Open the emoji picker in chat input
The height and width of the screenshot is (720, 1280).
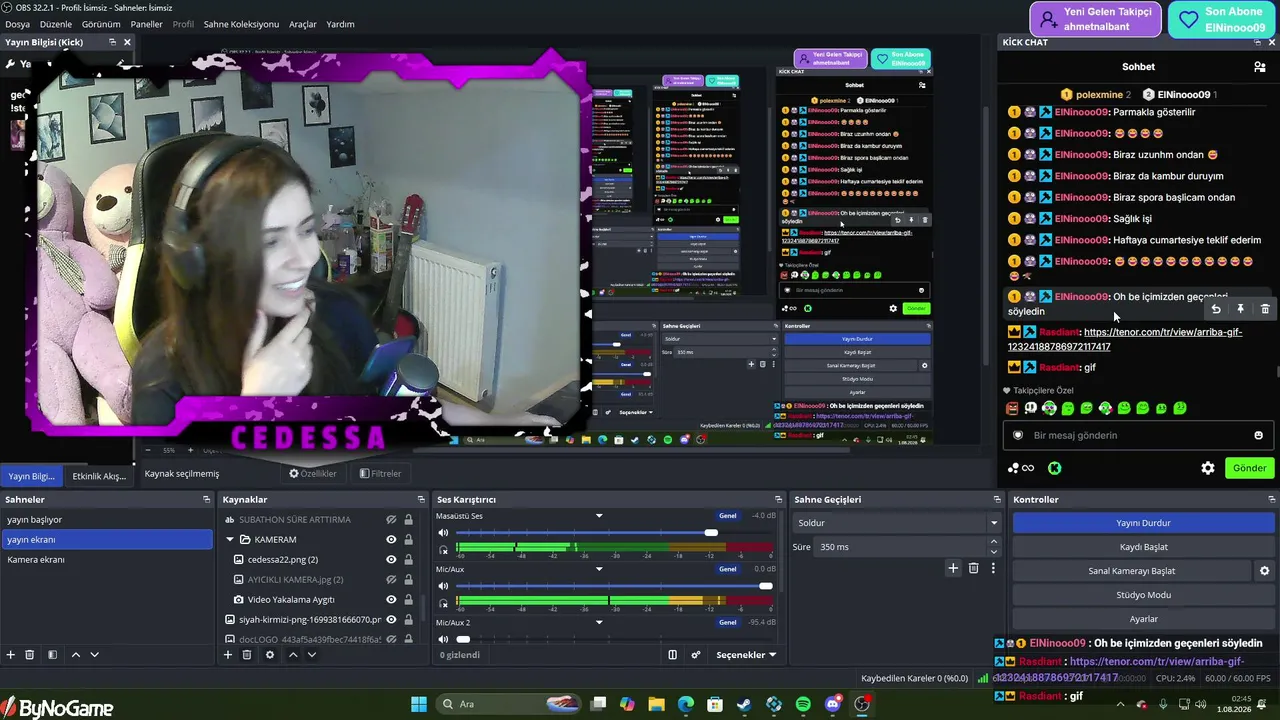1258,435
